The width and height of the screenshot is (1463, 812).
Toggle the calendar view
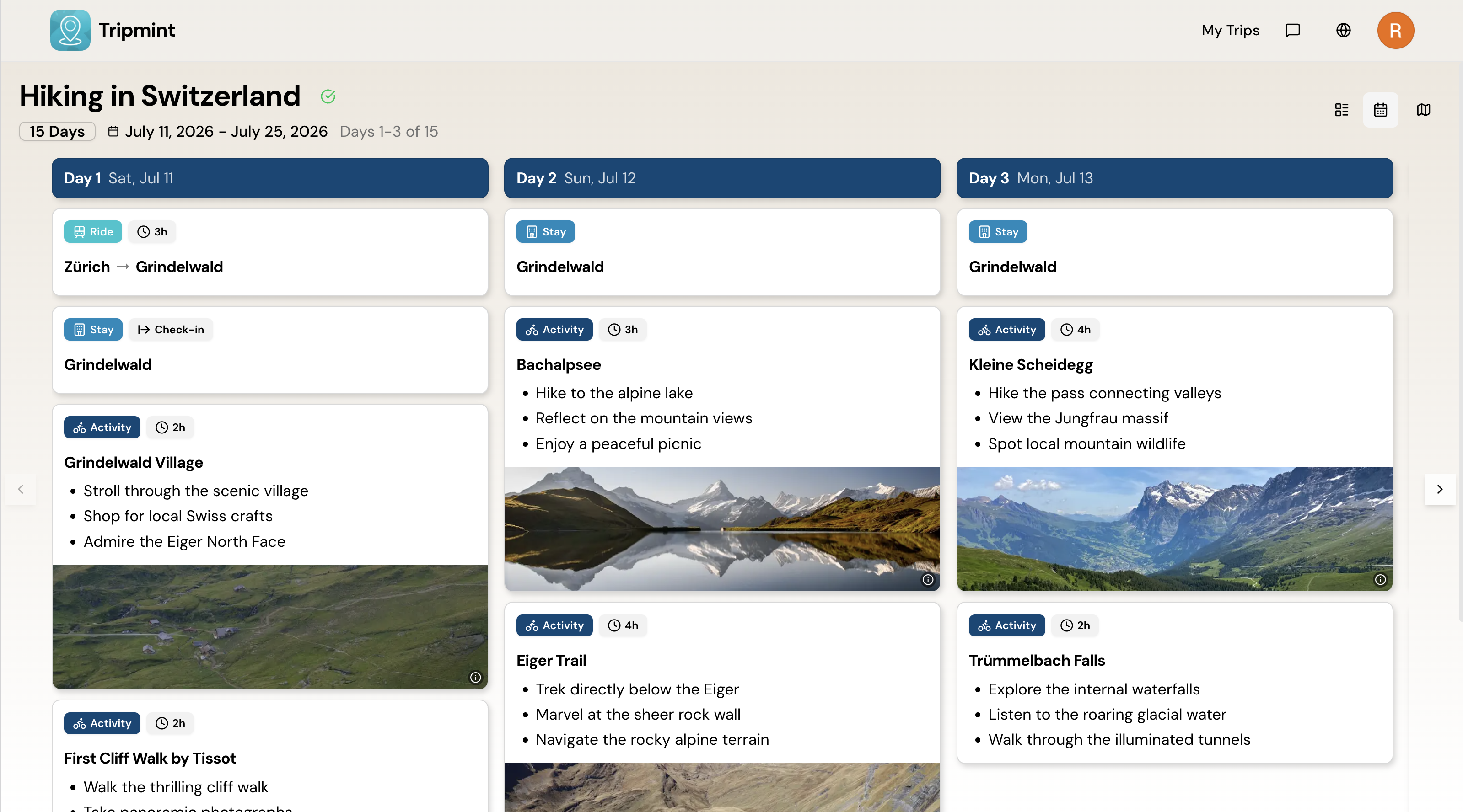coord(1381,110)
